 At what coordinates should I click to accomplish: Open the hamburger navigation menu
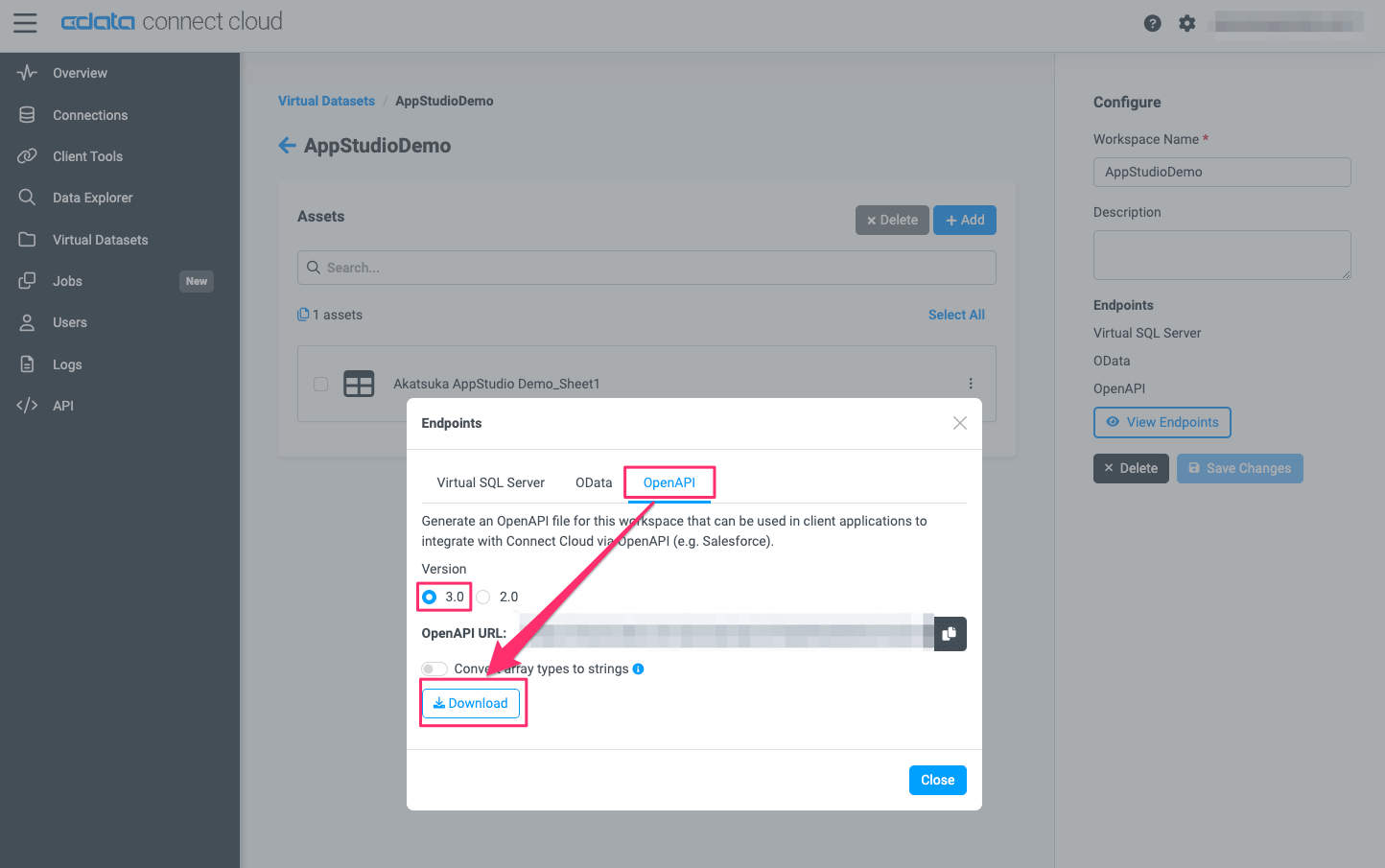26,23
